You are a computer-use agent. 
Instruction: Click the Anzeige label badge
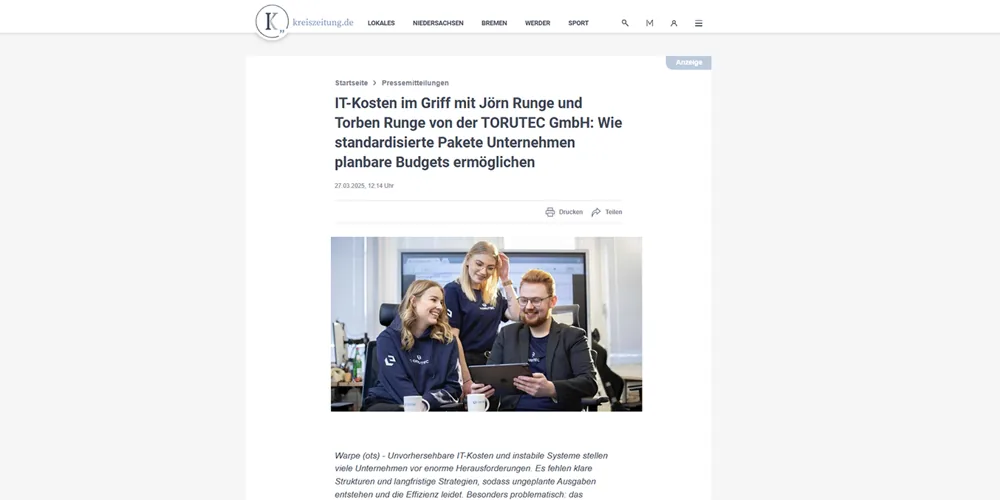click(689, 62)
